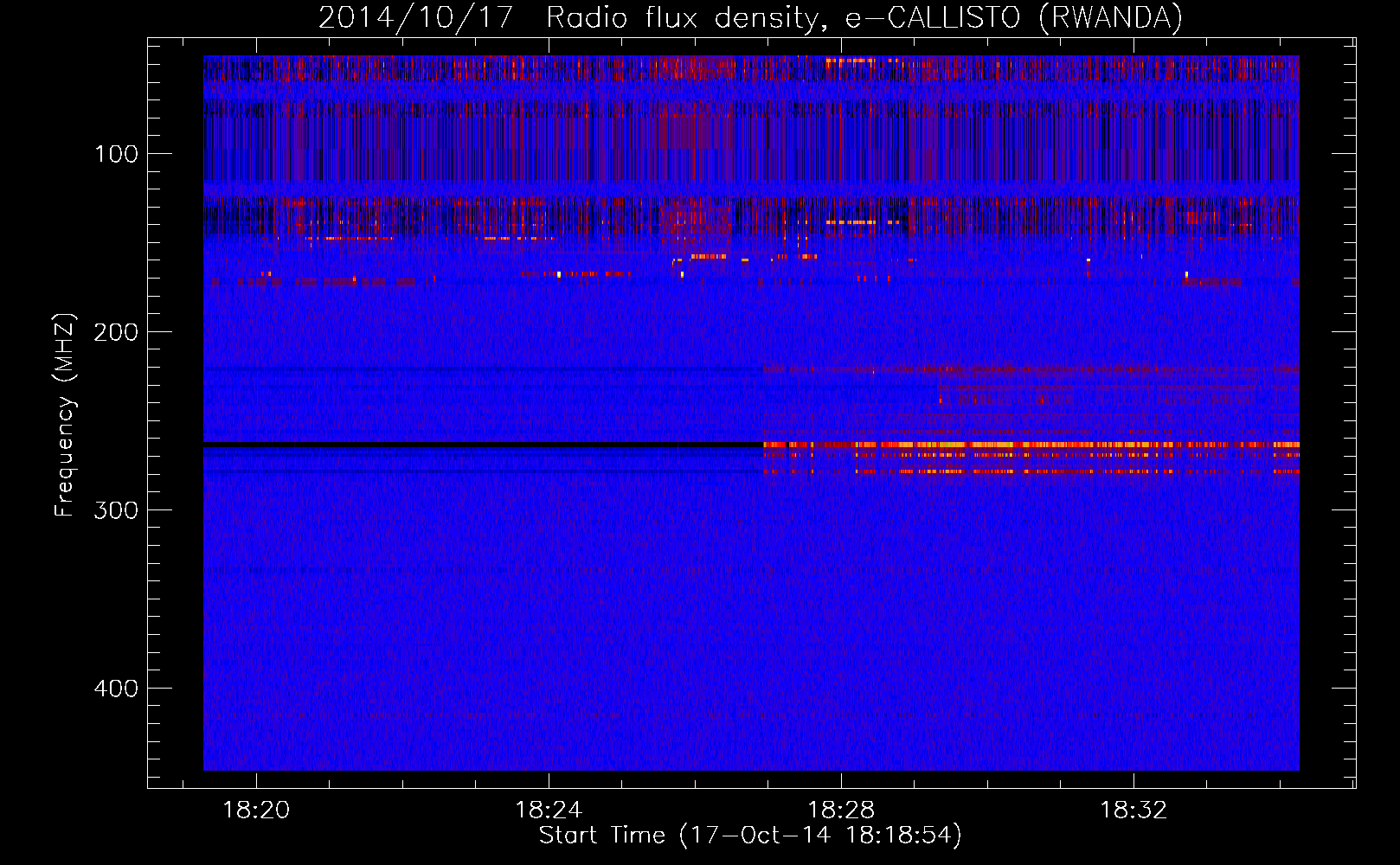
Task: Click the plot title mentioning e-CALLISTO (RWANDA)
Action: coord(750,17)
